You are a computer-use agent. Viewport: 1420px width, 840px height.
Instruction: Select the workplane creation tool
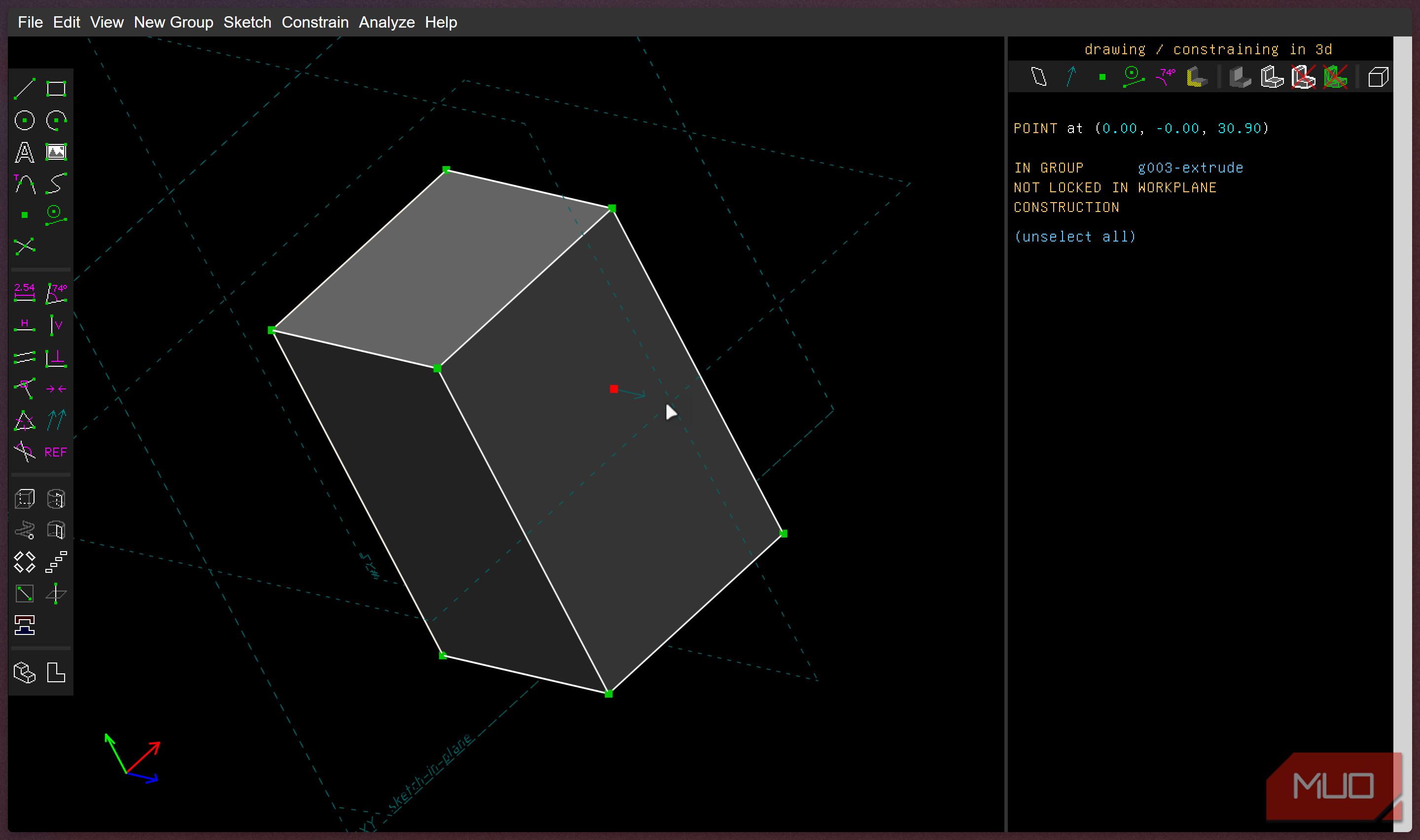point(56,215)
